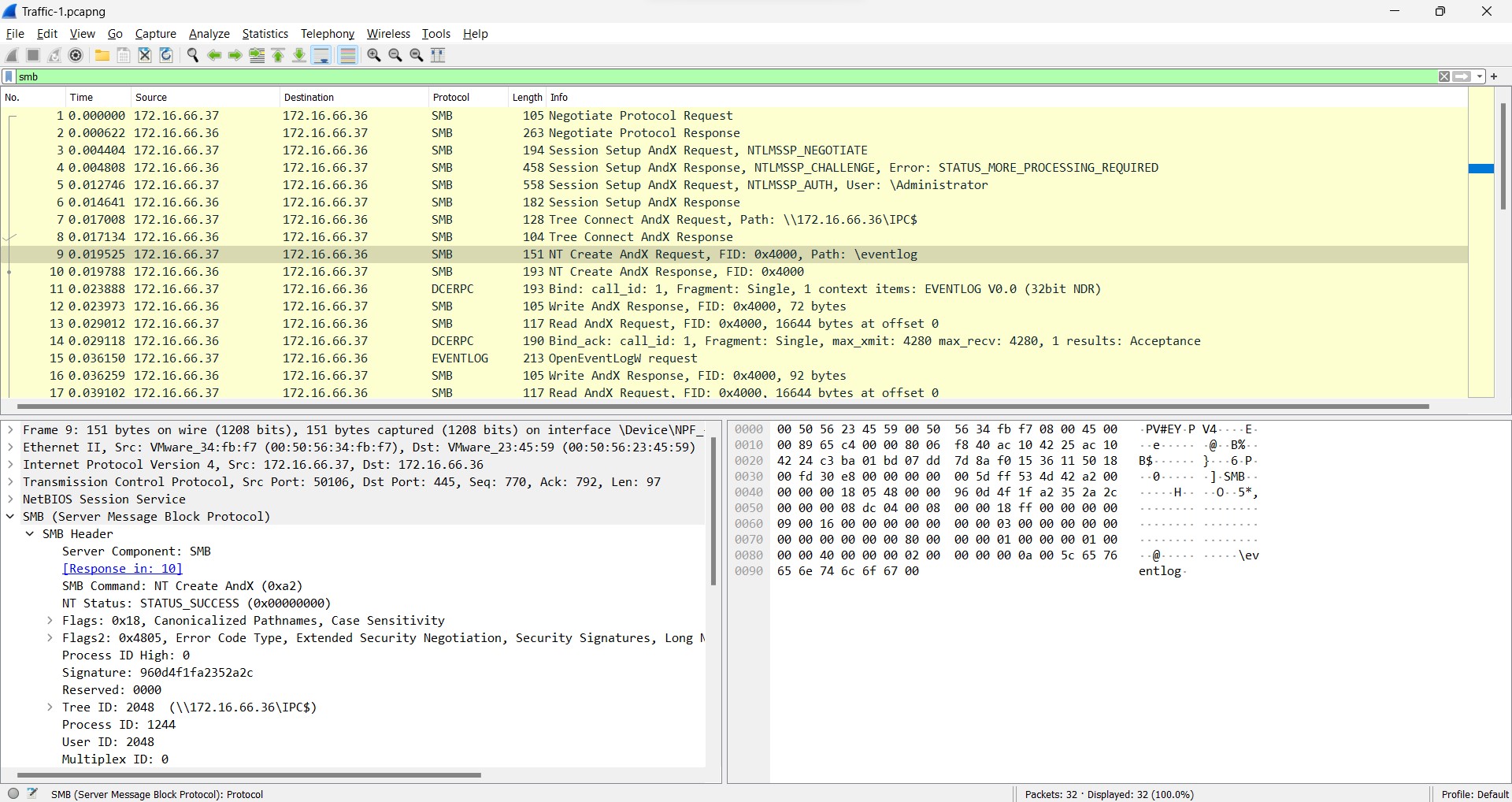This screenshot has height=802, width=1512.
Task: Open the display filter history dropdown
Action: pyautogui.click(x=1480, y=76)
